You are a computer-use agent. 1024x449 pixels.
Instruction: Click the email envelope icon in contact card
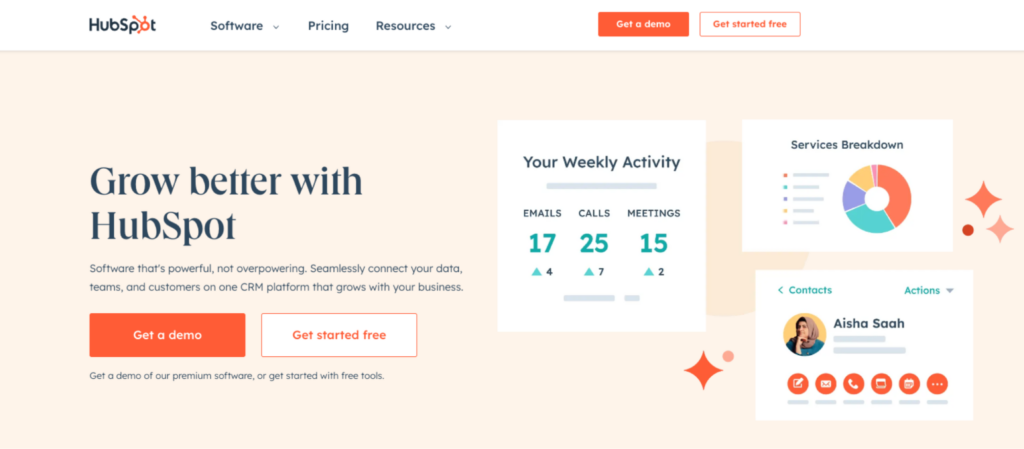point(826,383)
